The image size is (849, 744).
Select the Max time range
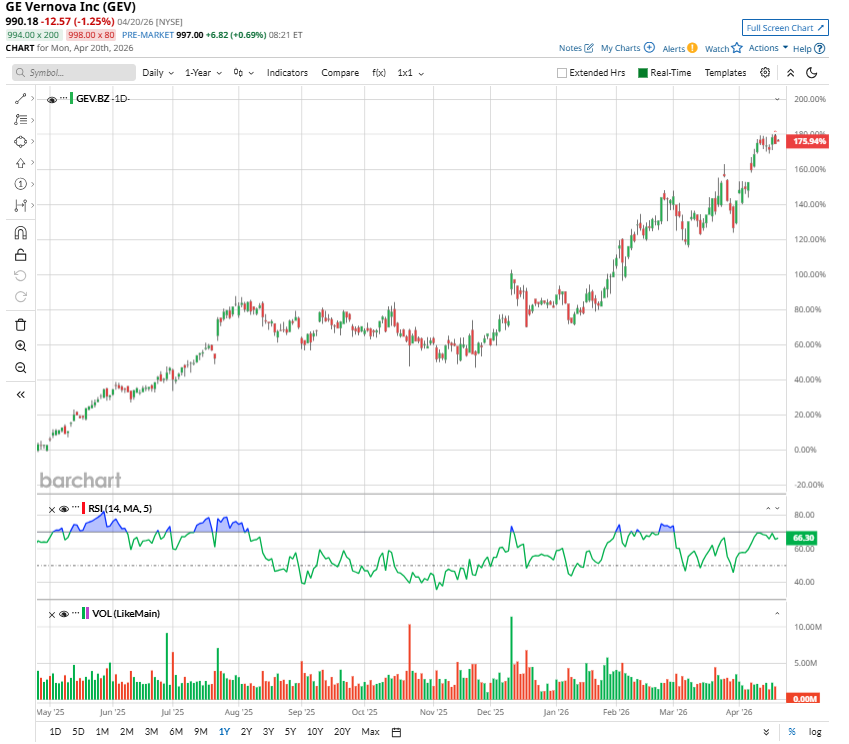click(370, 732)
